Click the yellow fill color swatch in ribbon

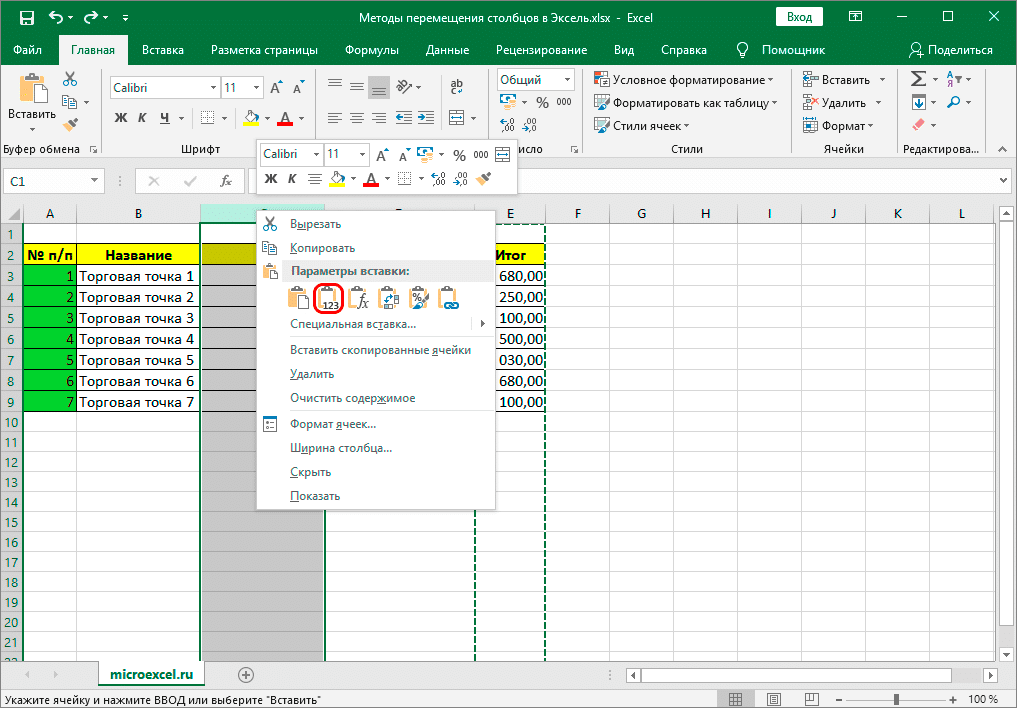coord(251,118)
